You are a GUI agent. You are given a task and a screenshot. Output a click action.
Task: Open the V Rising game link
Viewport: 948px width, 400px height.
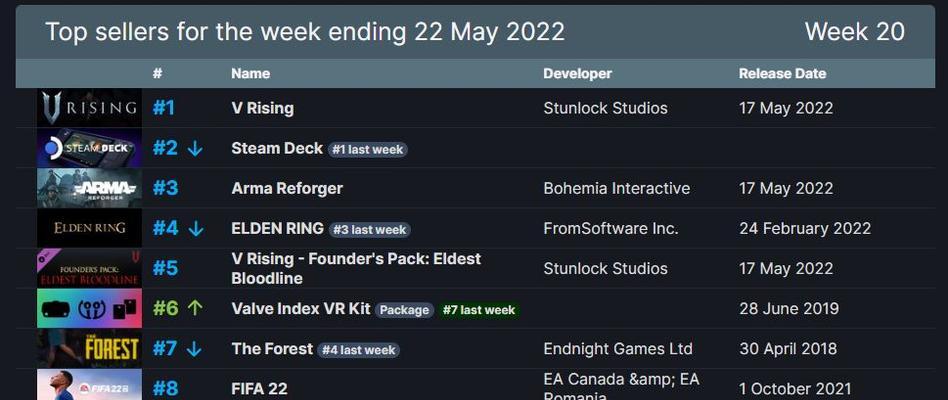(262, 108)
